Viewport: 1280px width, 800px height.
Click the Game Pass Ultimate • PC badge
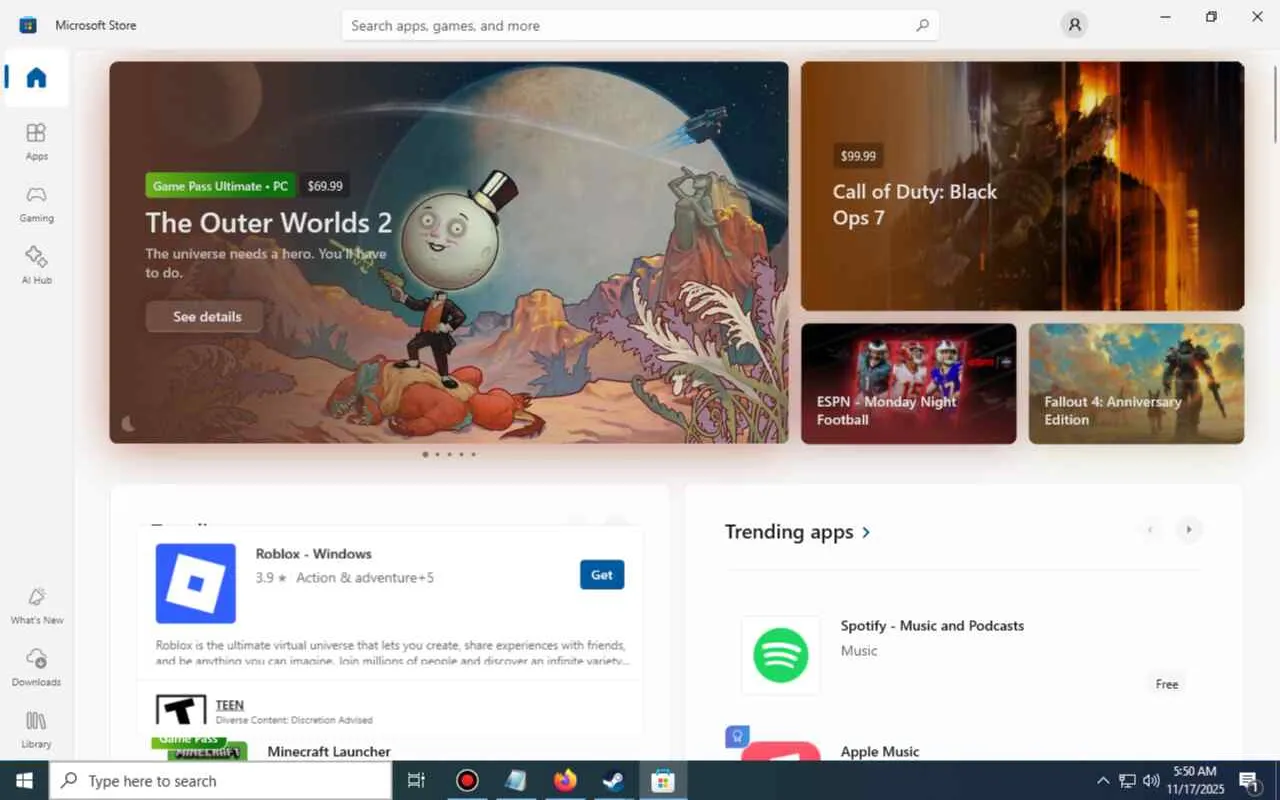coord(220,186)
